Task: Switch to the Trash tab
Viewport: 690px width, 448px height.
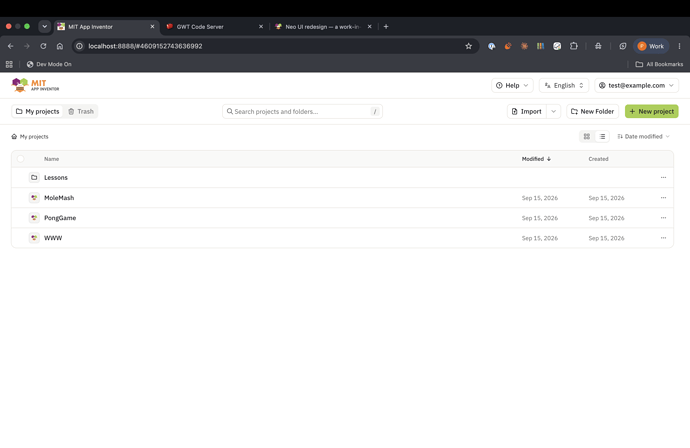Action: [81, 111]
